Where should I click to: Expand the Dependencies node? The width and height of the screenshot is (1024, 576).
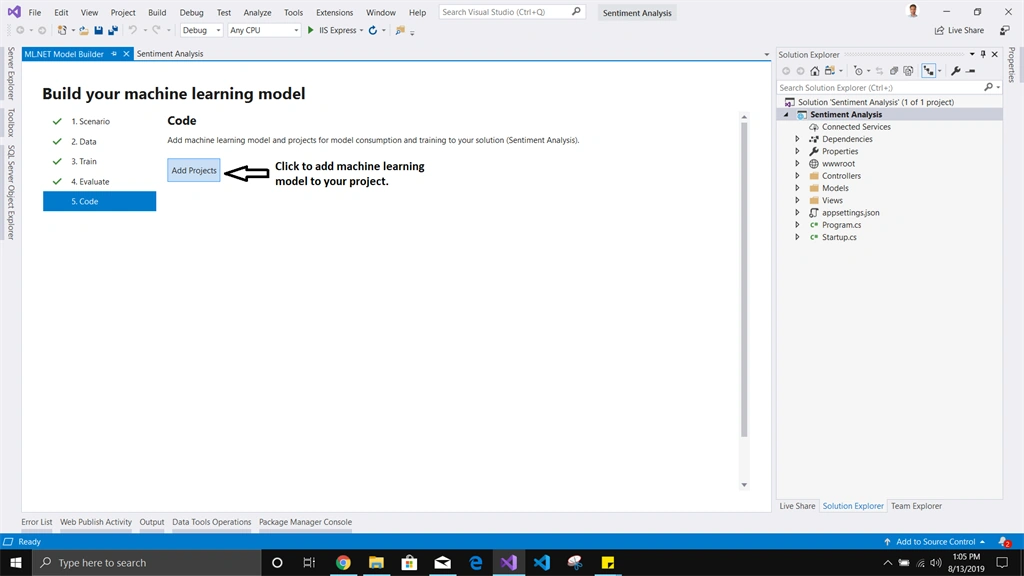pos(797,139)
